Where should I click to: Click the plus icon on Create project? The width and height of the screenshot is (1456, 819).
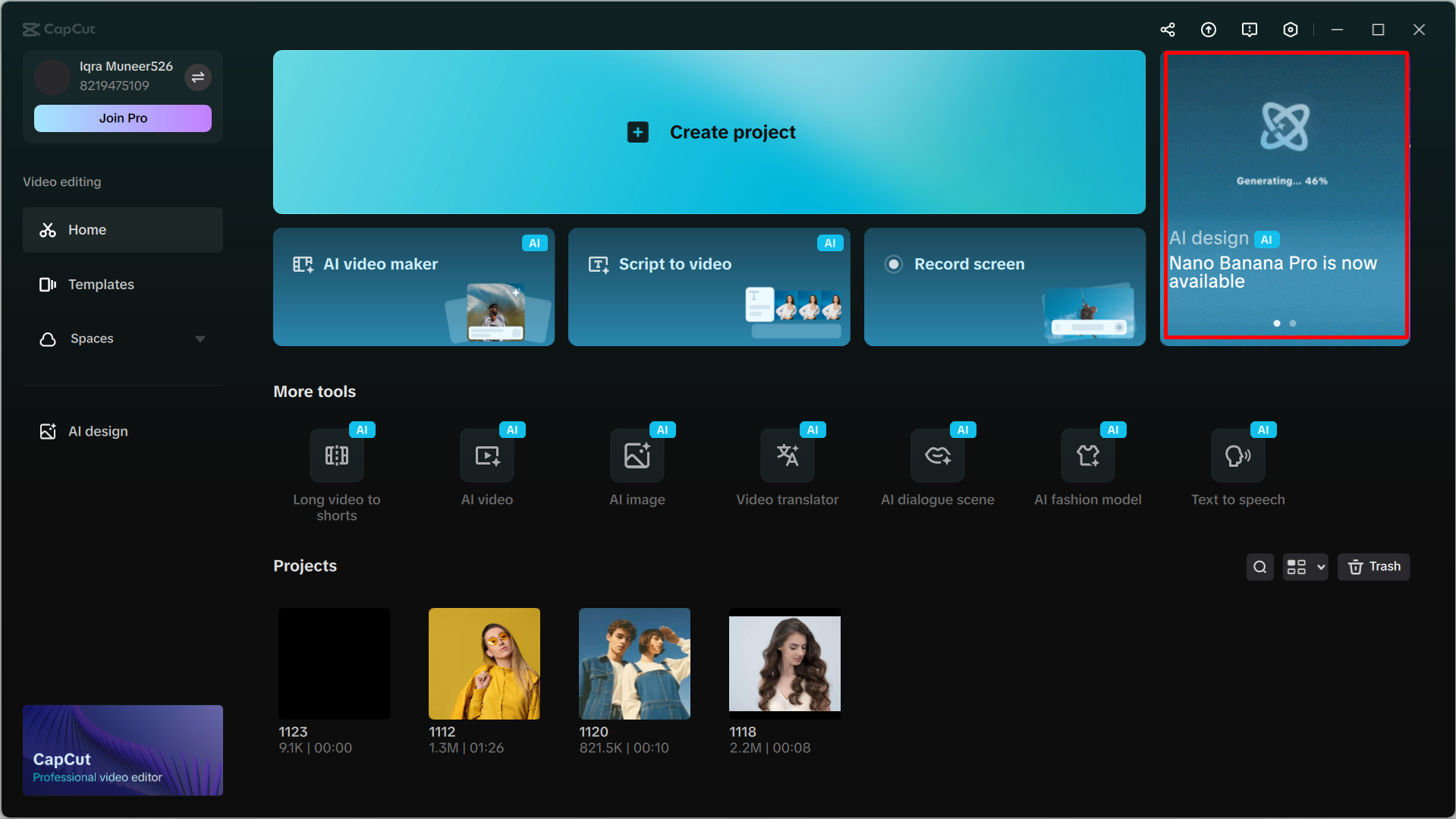638,132
